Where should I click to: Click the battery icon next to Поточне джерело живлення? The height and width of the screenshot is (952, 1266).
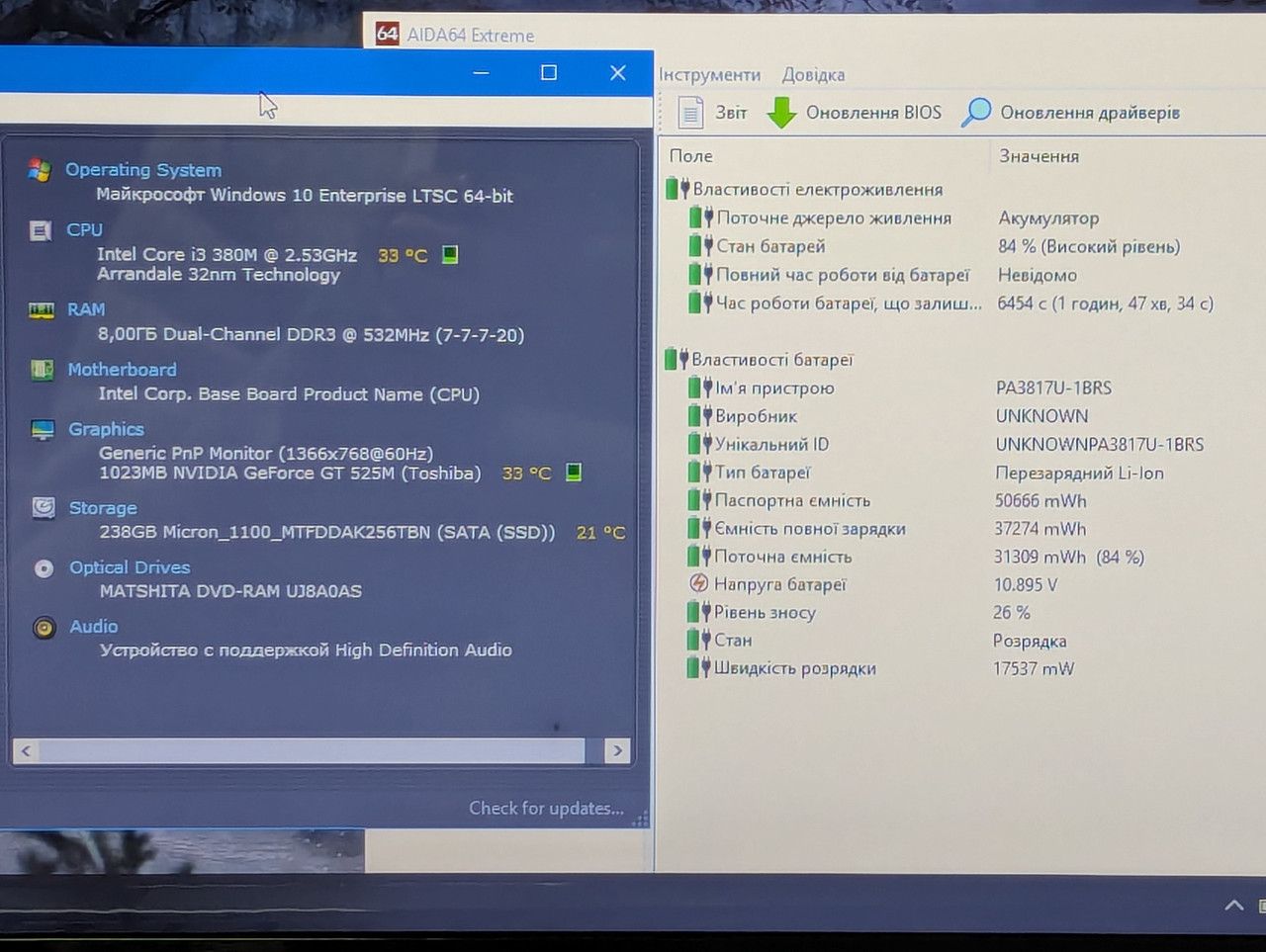(702, 216)
